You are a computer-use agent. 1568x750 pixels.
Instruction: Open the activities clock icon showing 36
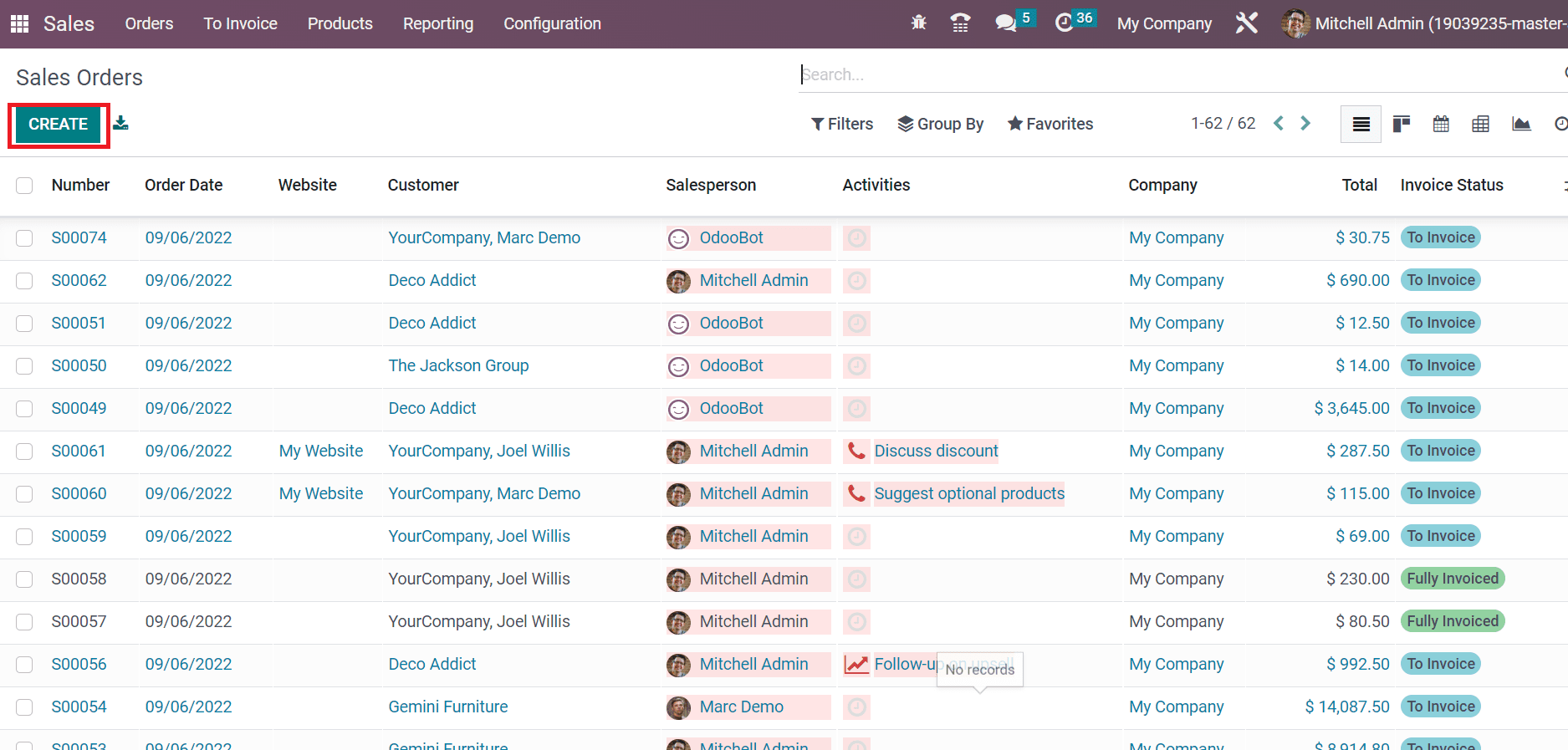click(1064, 23)
